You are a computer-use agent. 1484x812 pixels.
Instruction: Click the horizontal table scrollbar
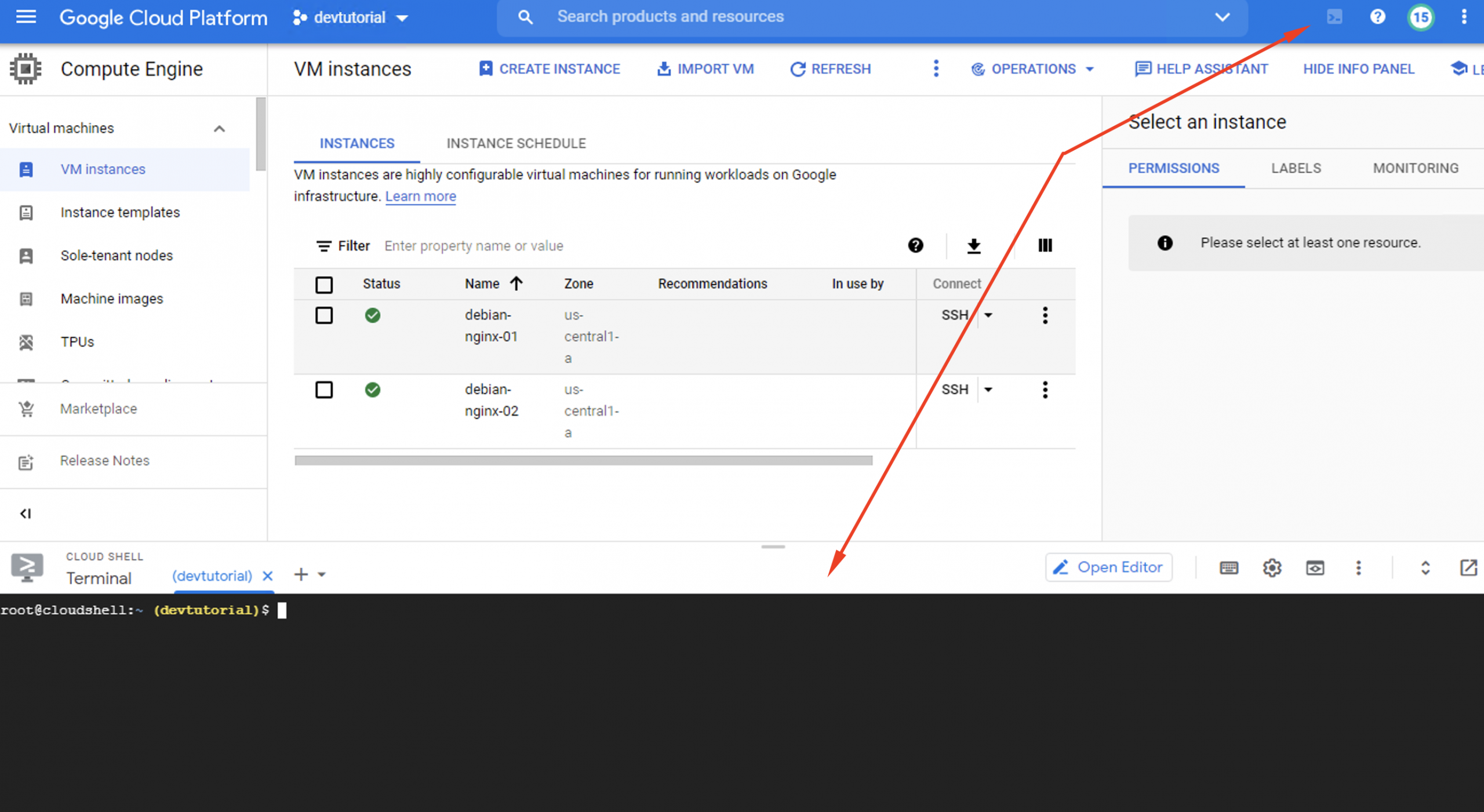pyautogui.click(x=583, y=460)
